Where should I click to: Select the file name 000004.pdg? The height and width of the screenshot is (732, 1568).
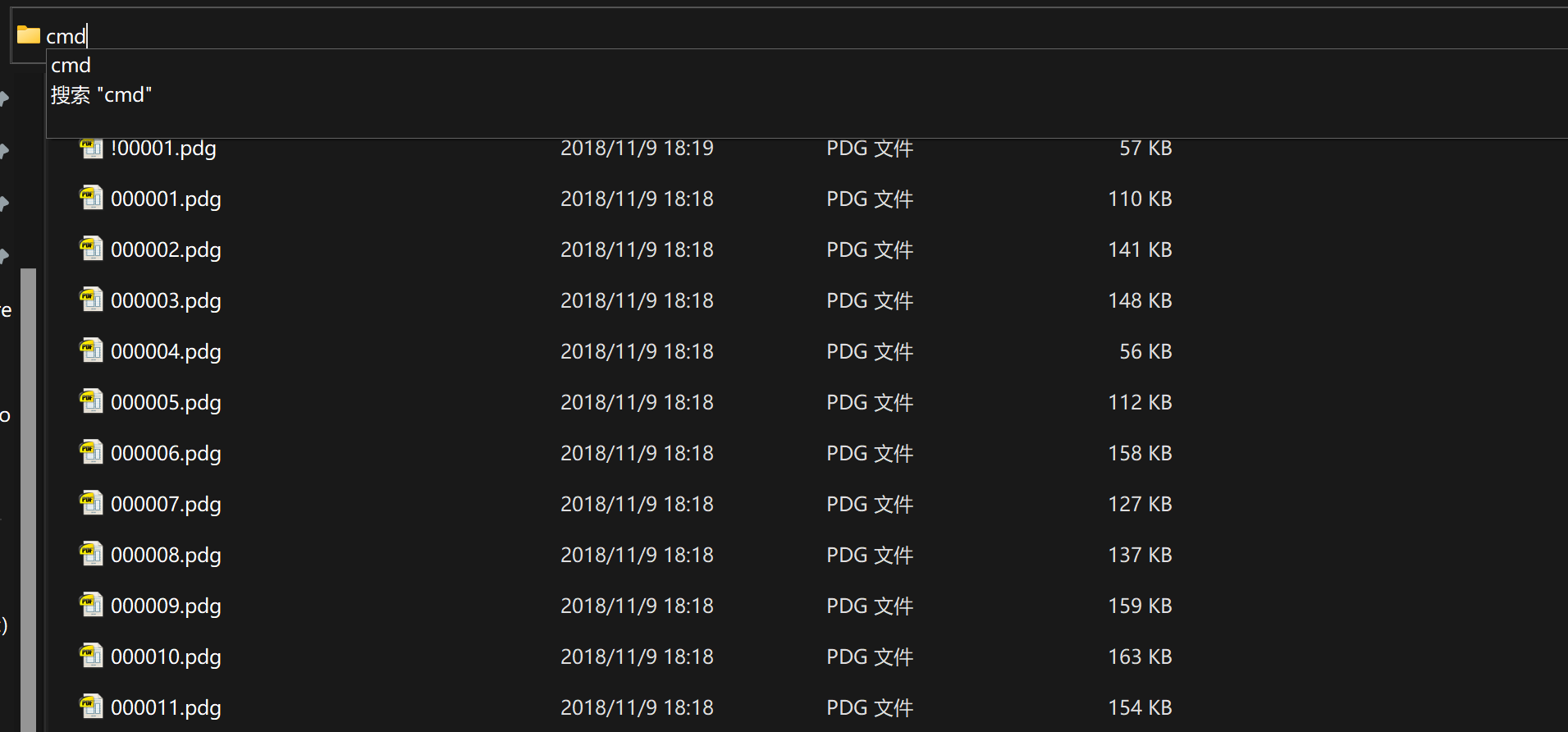(166, 352)
